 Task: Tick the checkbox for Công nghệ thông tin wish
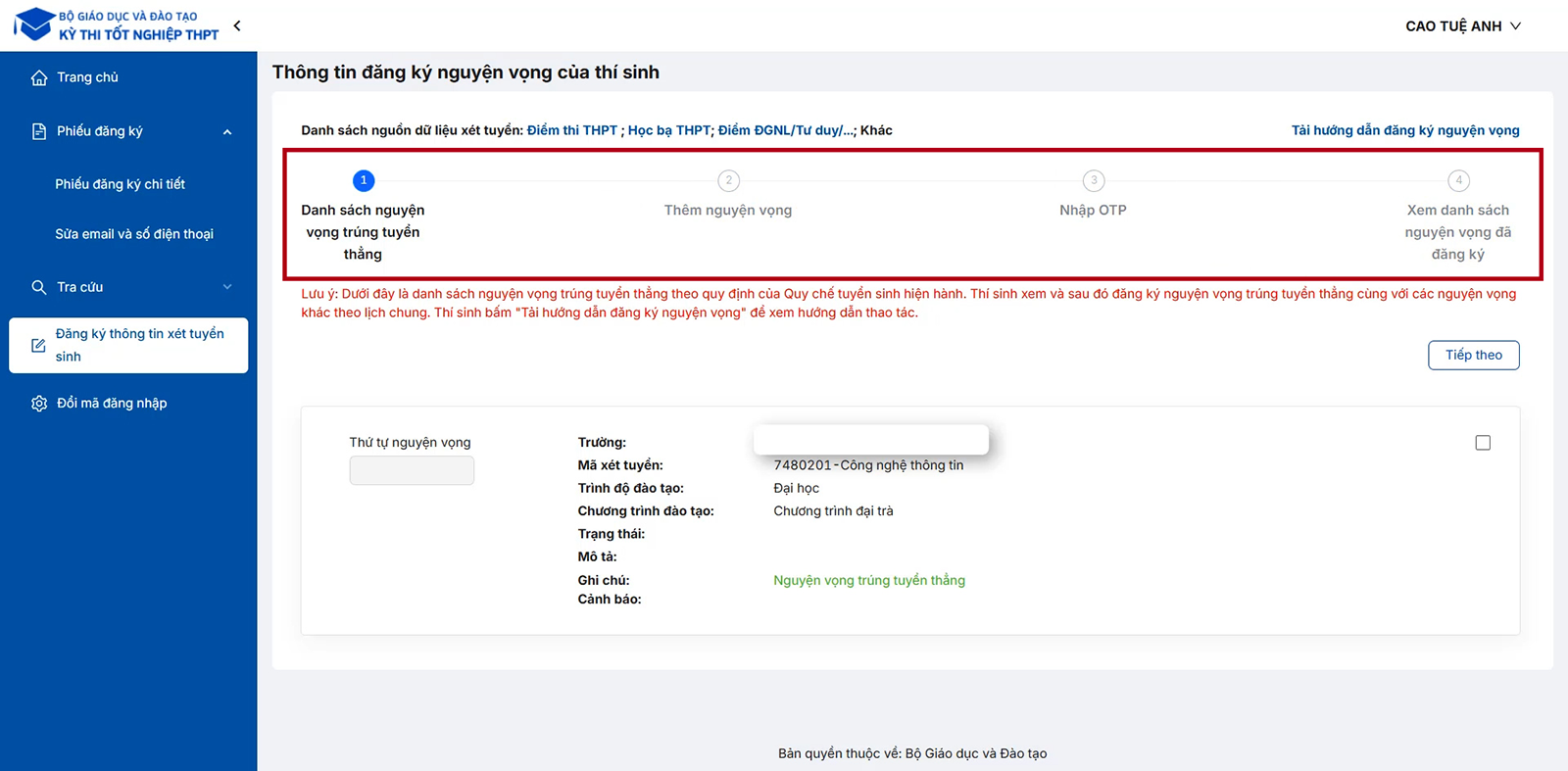click(x=1483, y=443)
